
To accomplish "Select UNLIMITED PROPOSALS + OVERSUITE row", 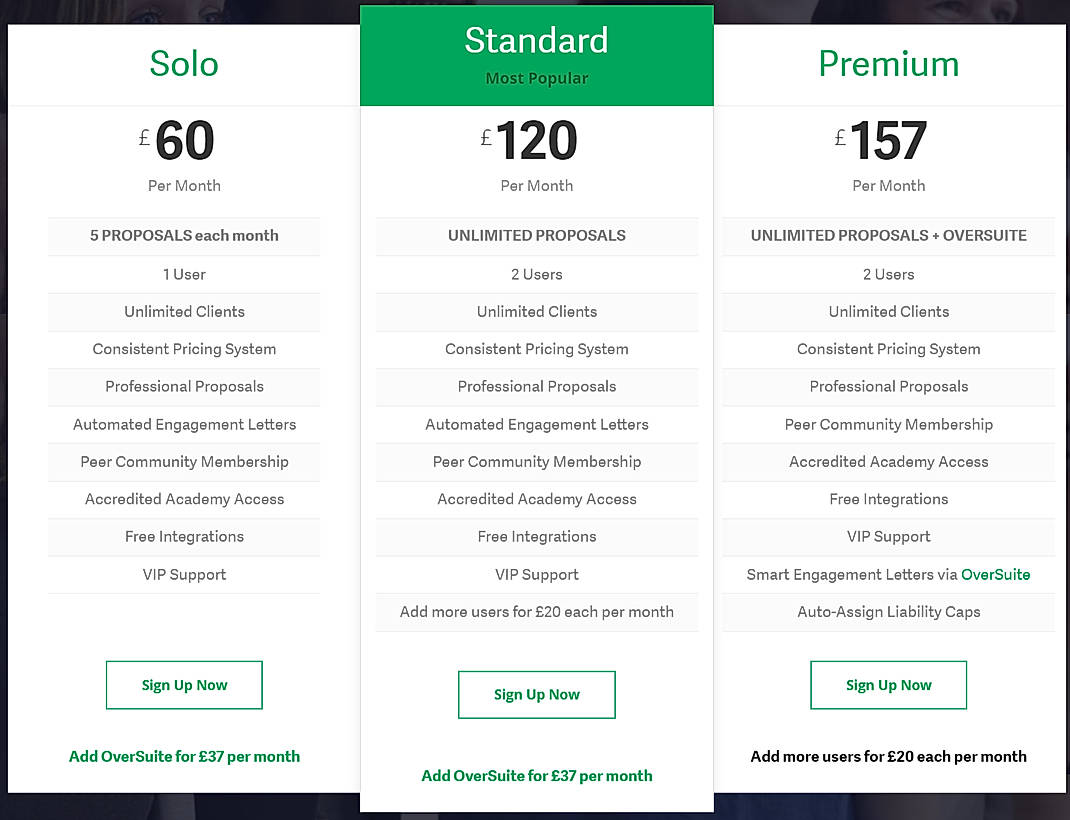I will click(x=888, y=236).
